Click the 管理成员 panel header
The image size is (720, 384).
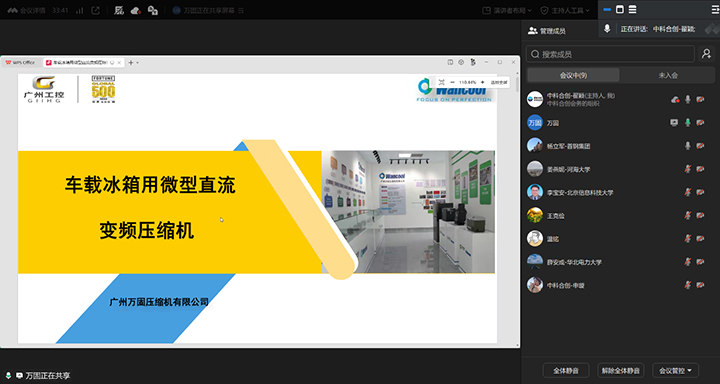click(x=547, y=31)
